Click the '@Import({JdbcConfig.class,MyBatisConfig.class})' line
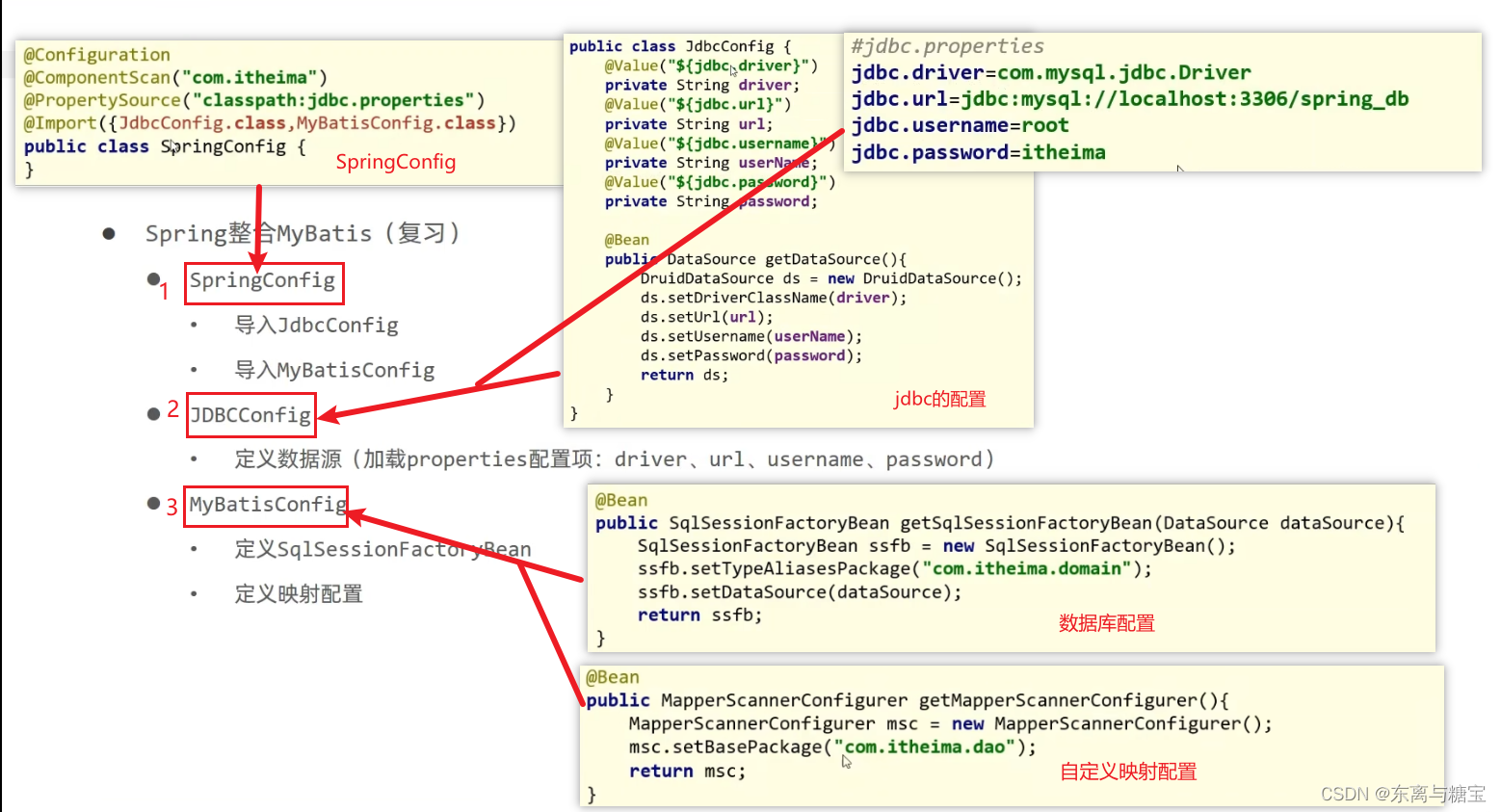The width and height of the screenshot is (1501, 812). (x=270, y=123)
